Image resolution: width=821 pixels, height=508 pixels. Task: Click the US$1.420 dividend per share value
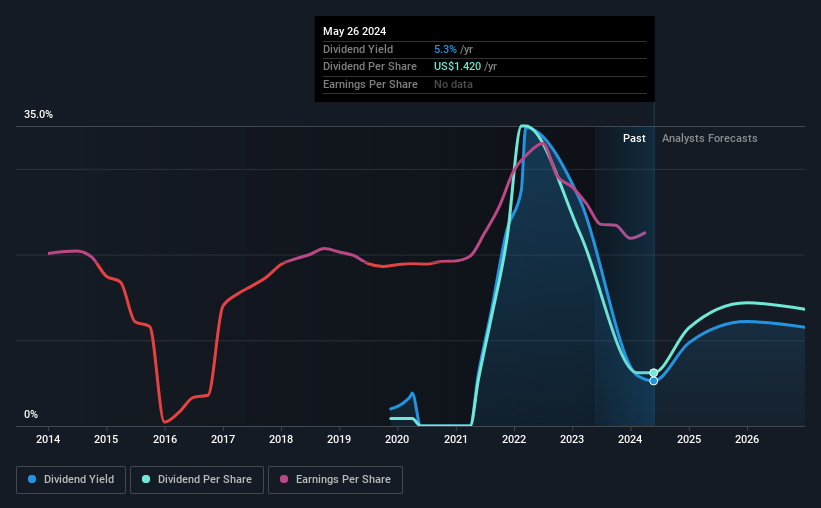point(457,67)
